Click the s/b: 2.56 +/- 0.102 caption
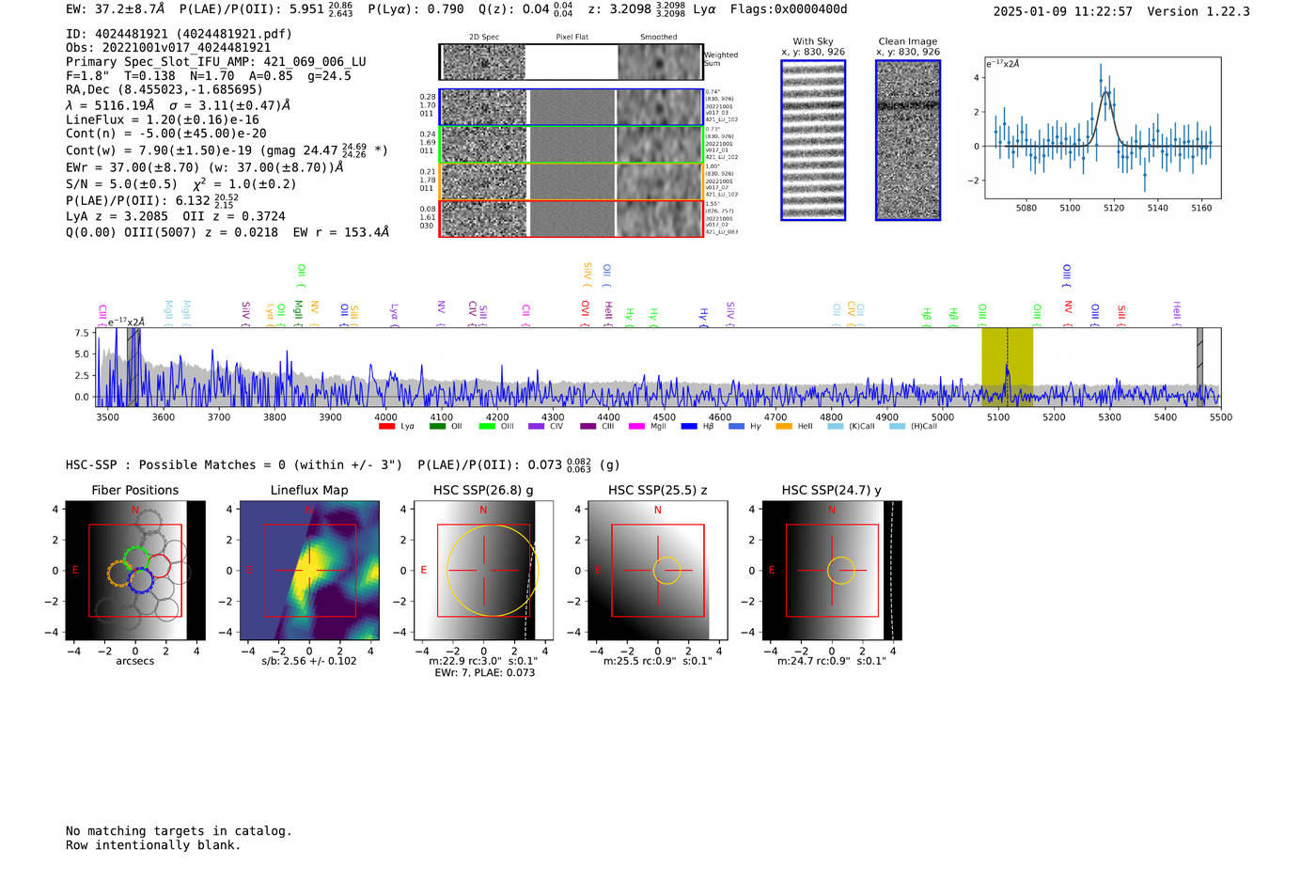The image size is (1316, 896). [x=309, y=661]
